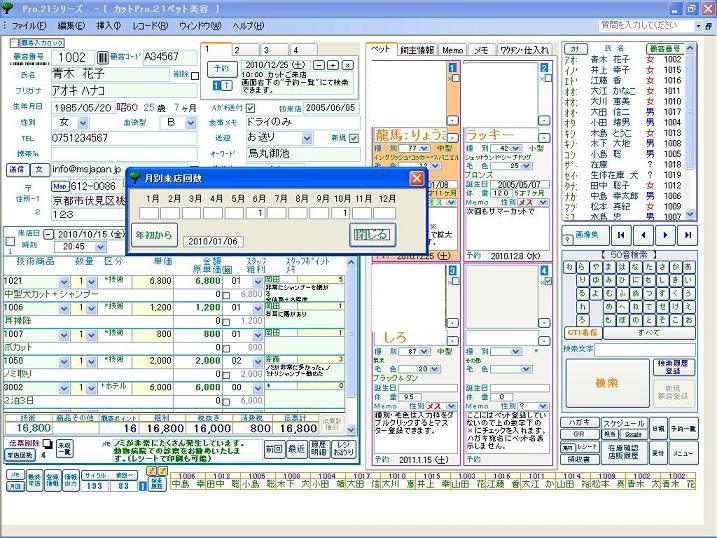Toggle 顧客入力ロック checkbox
The image size is (717, 538).
tap(15, 43)
